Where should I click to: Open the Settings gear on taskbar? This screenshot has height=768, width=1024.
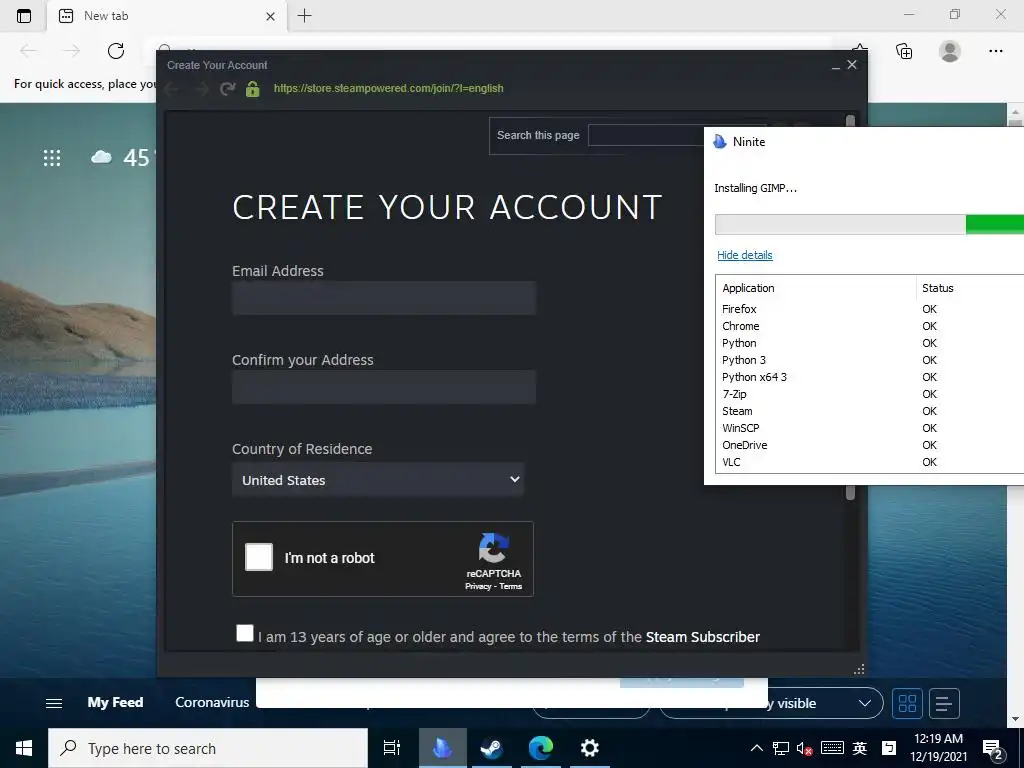590,748
